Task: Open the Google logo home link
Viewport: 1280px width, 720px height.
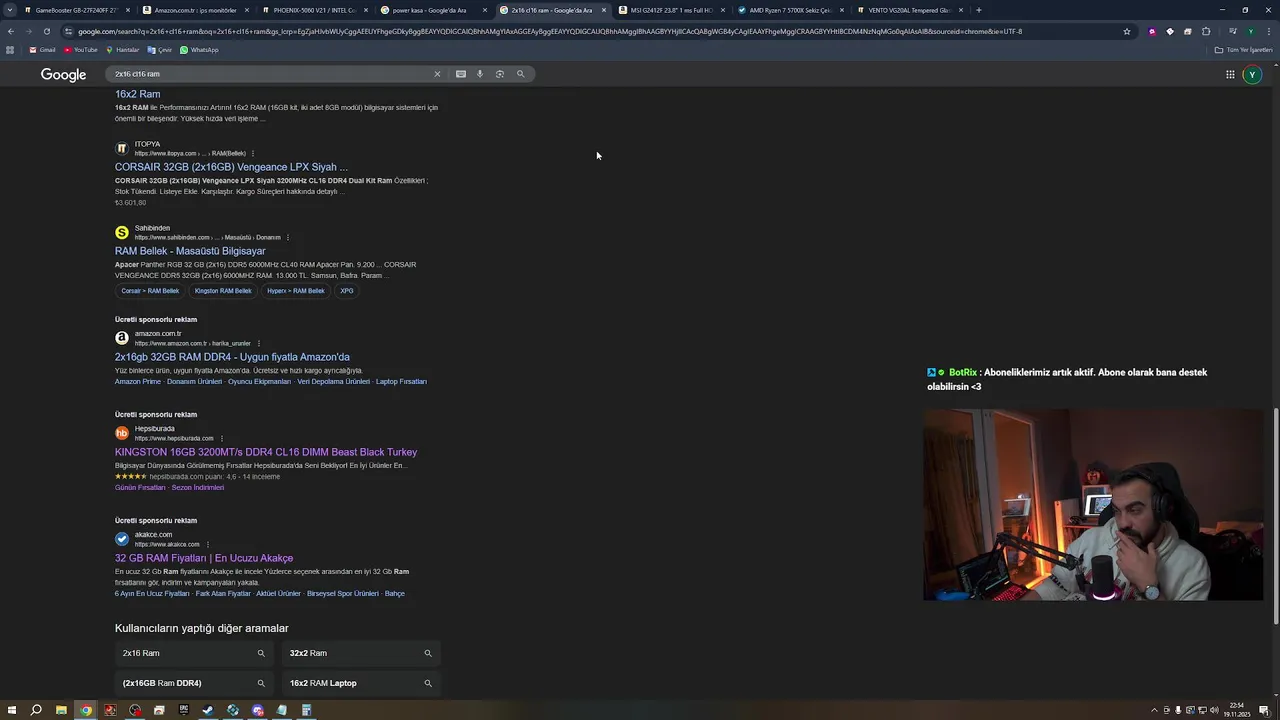Action: coord(63,75)
